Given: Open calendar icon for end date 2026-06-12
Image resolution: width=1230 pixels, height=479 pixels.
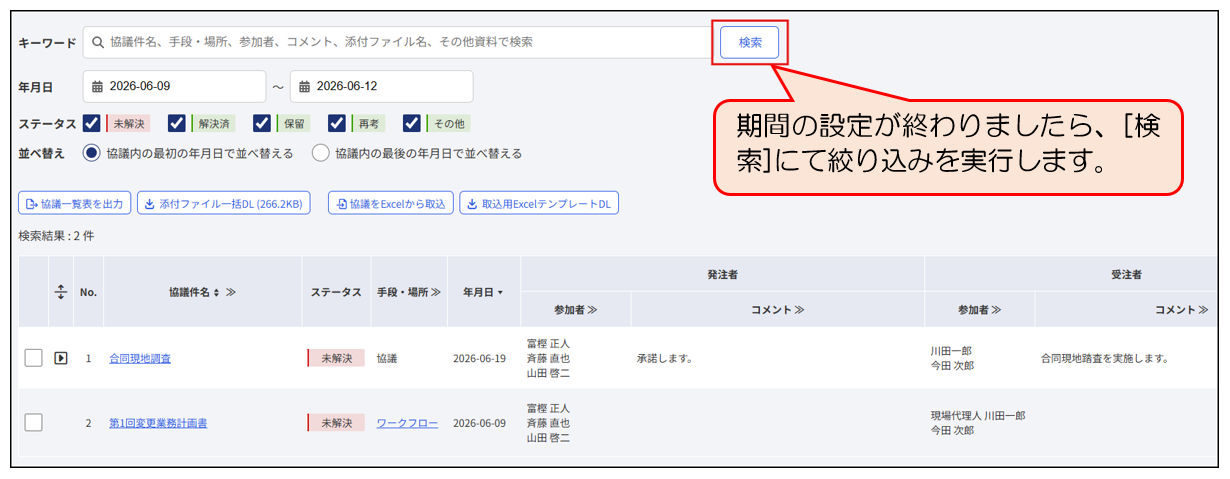Looking at the screenshot, I should coord(304,86).
